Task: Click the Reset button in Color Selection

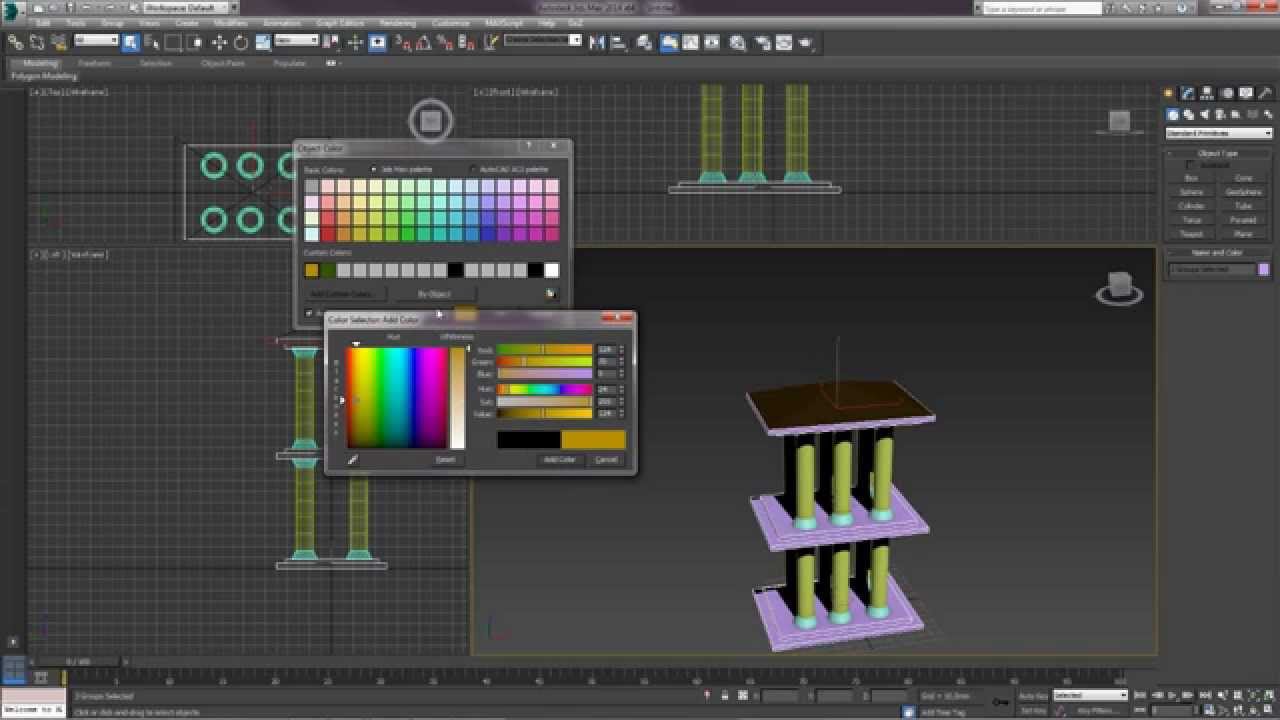Action: (445, 459)
